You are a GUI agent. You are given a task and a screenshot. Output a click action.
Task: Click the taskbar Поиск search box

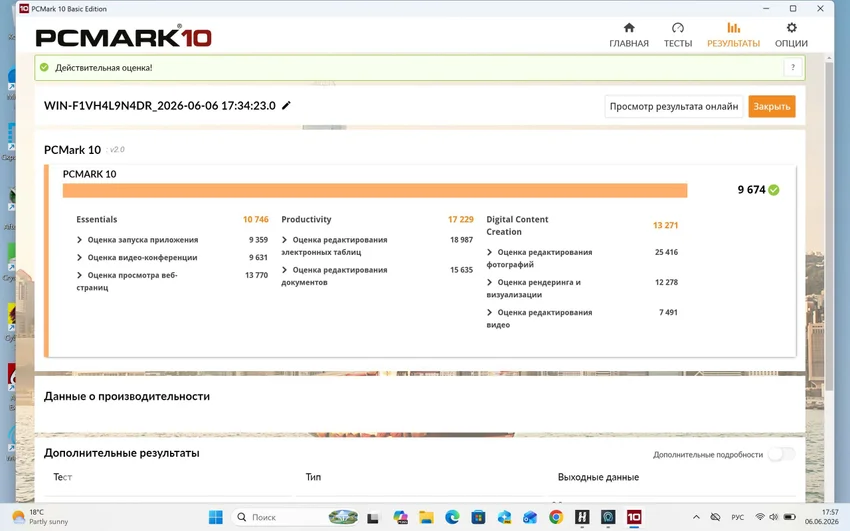tap(296, 517)
